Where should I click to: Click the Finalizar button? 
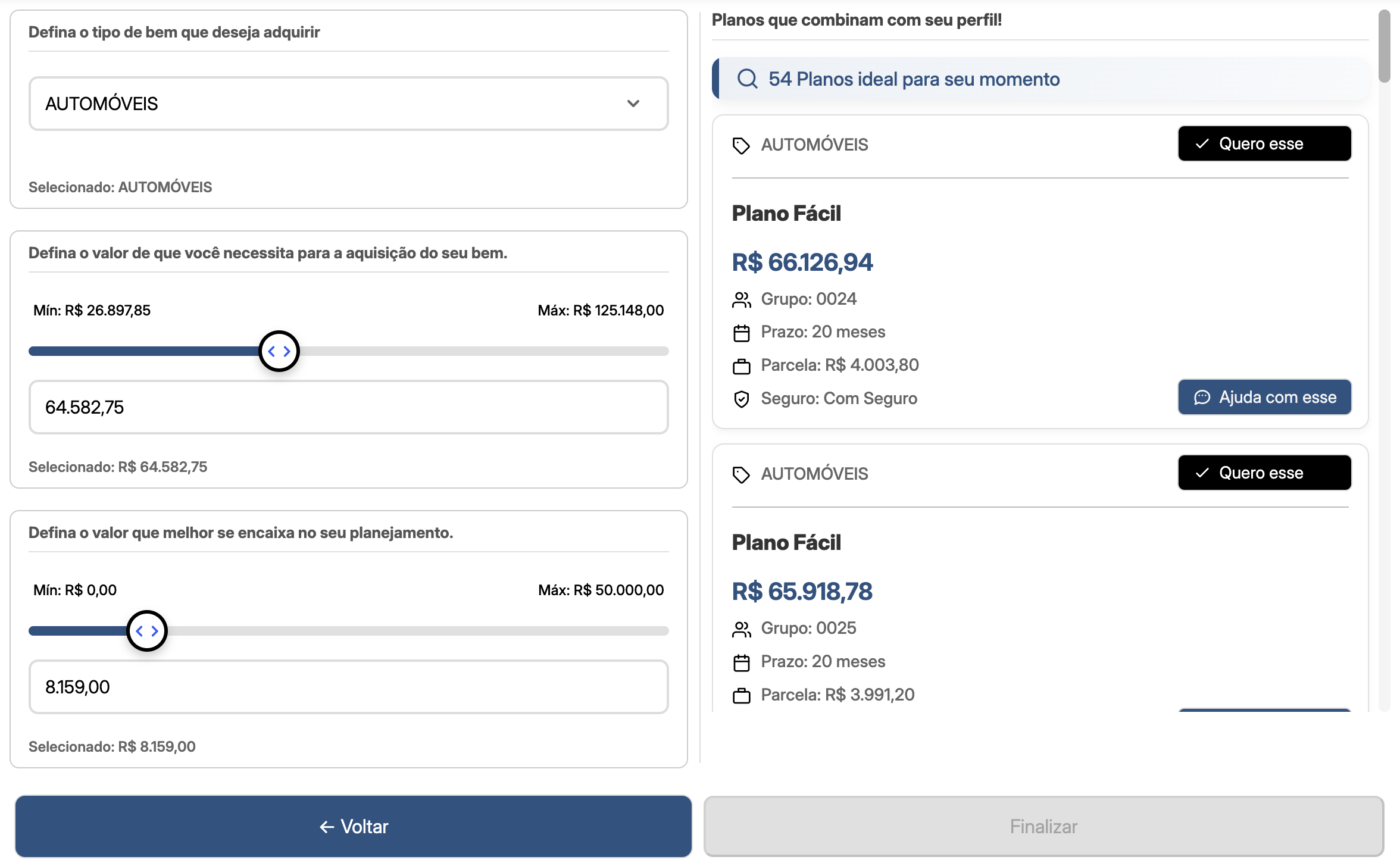click(x=1043, y=826)
